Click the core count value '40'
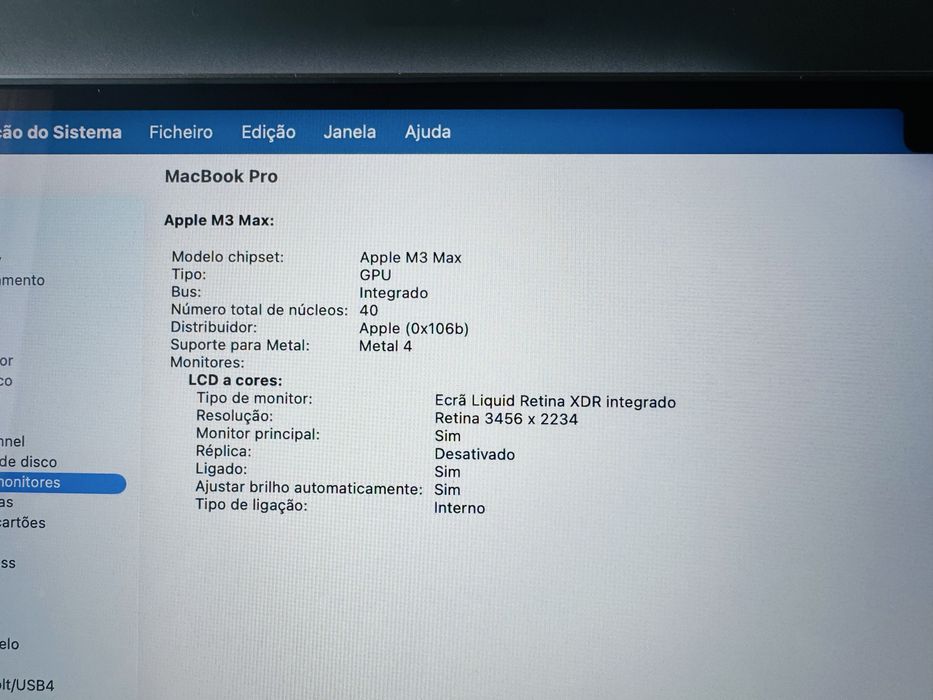933x700 pixels. click(x=368, y=310)
